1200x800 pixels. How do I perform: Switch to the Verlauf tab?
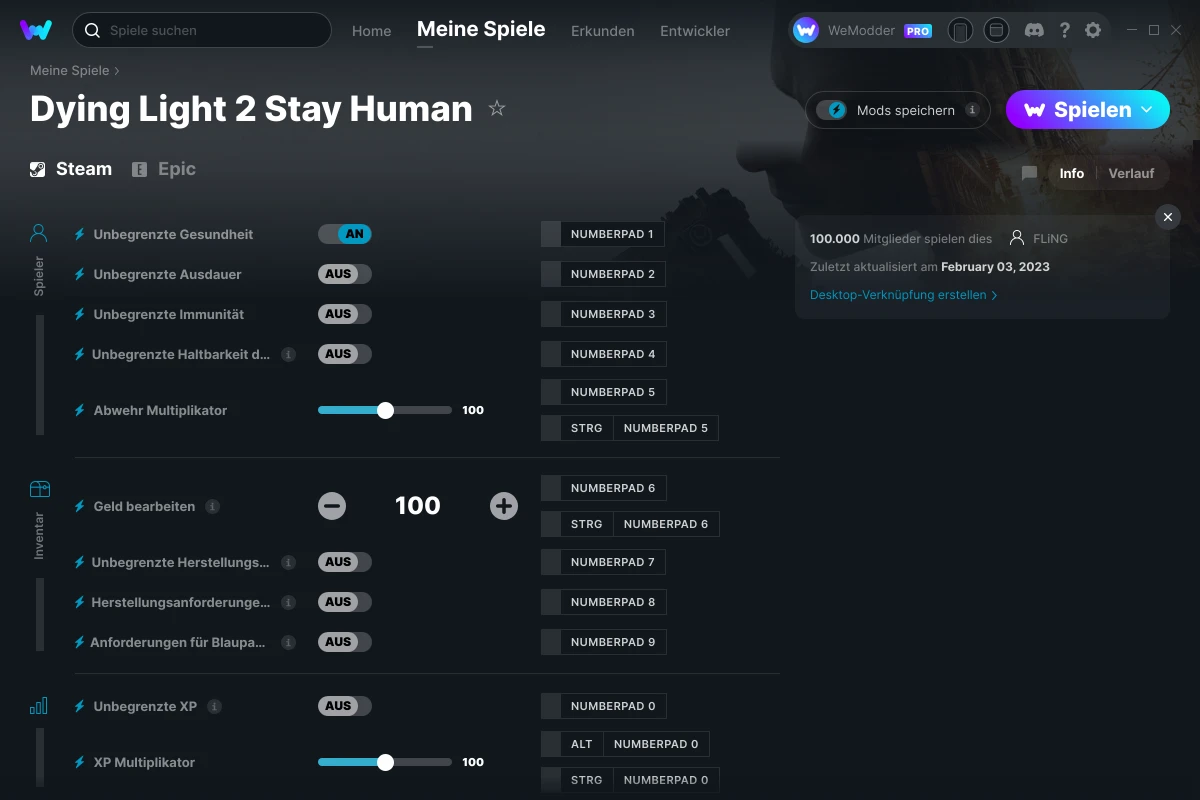(x=1131, y=173)
